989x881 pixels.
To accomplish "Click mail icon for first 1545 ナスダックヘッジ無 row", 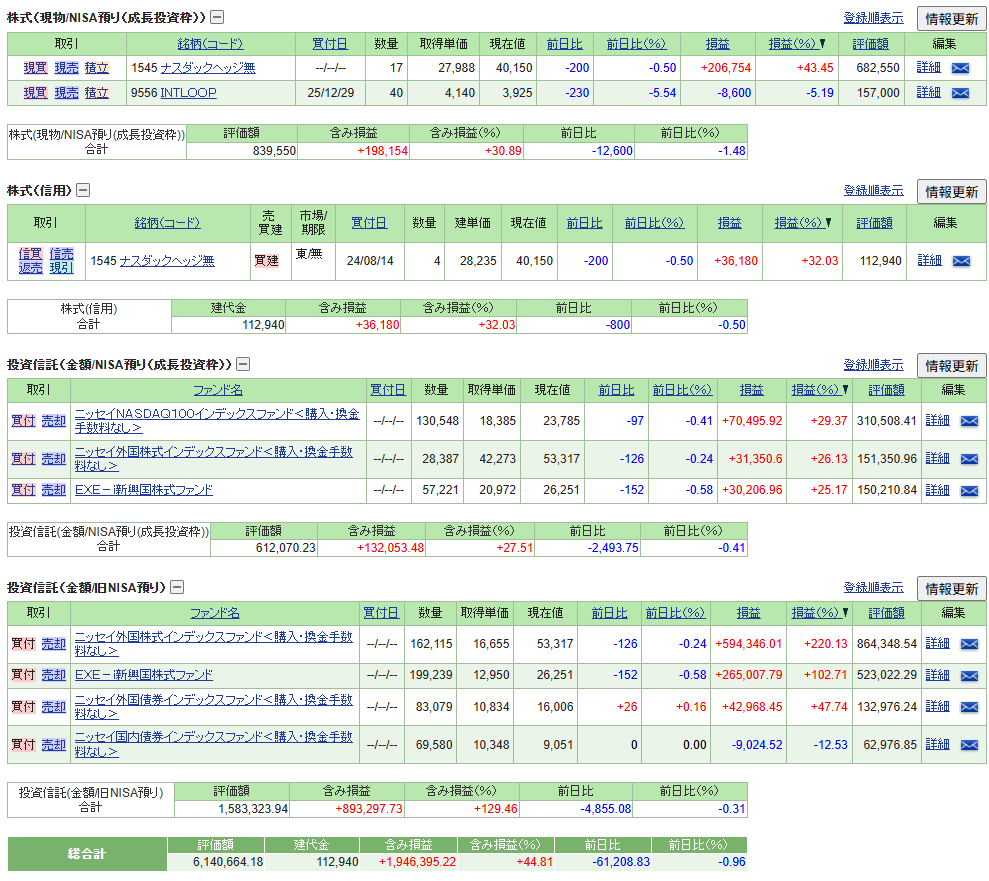I will [x=960, y=68].
